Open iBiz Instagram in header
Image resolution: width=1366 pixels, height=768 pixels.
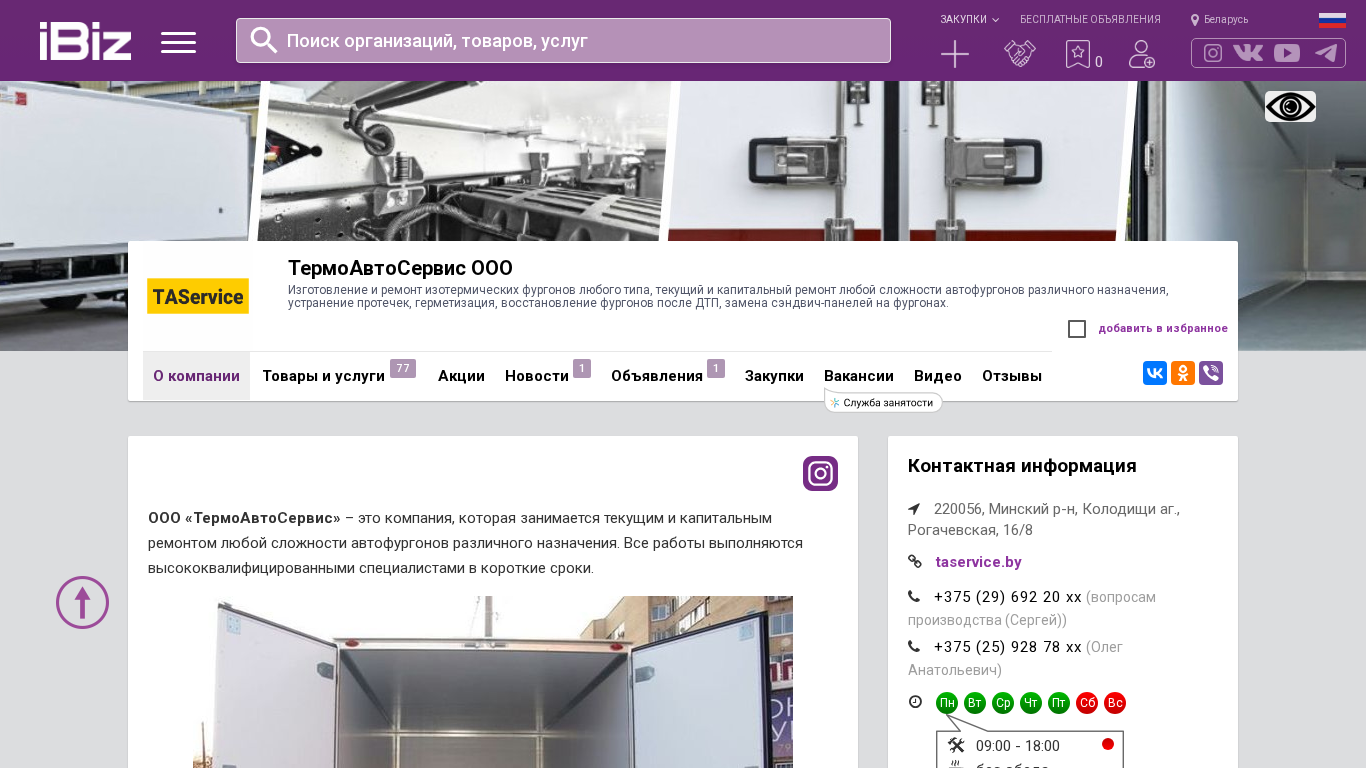click(1213, 53)
